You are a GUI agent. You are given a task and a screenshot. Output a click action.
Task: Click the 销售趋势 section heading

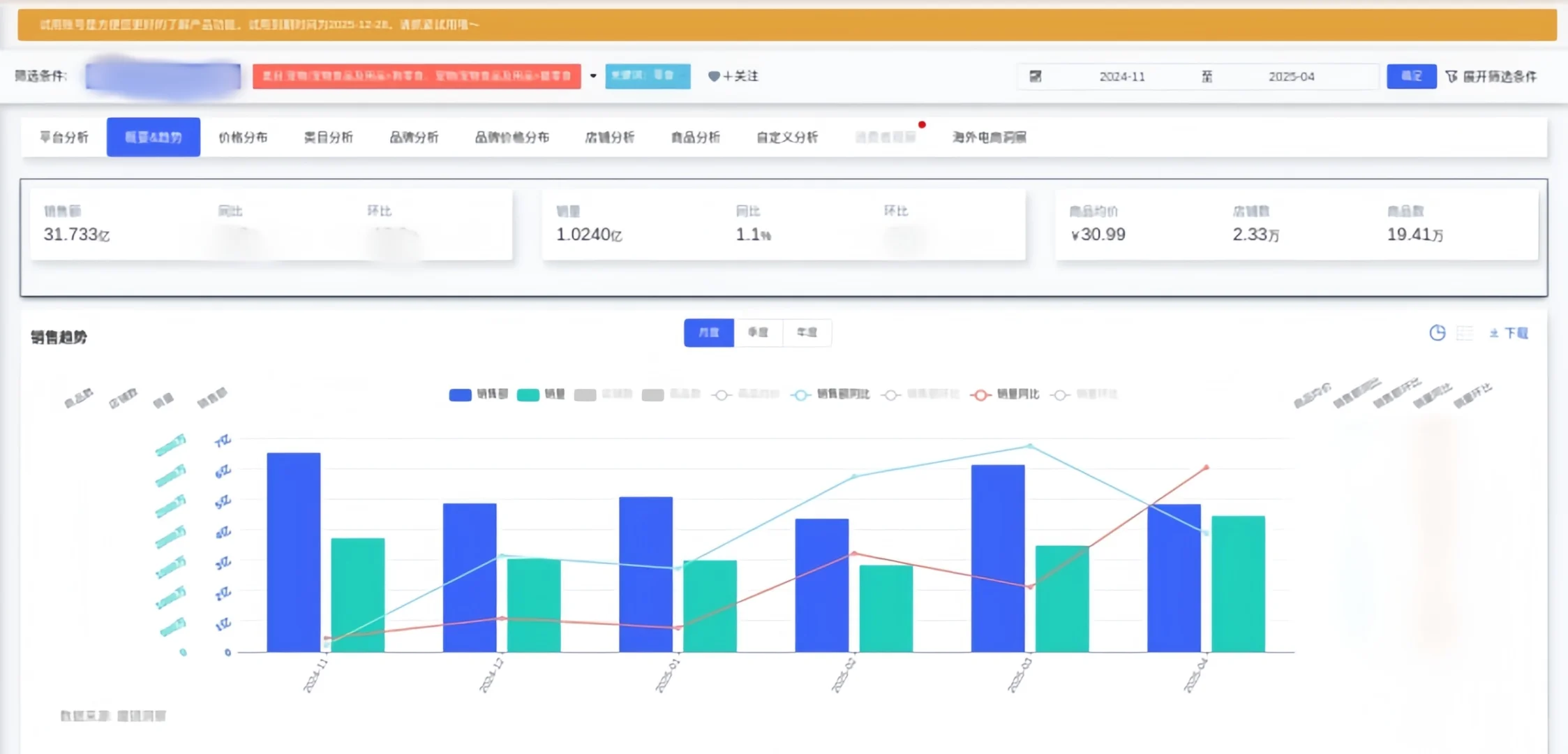coord(59,337)
